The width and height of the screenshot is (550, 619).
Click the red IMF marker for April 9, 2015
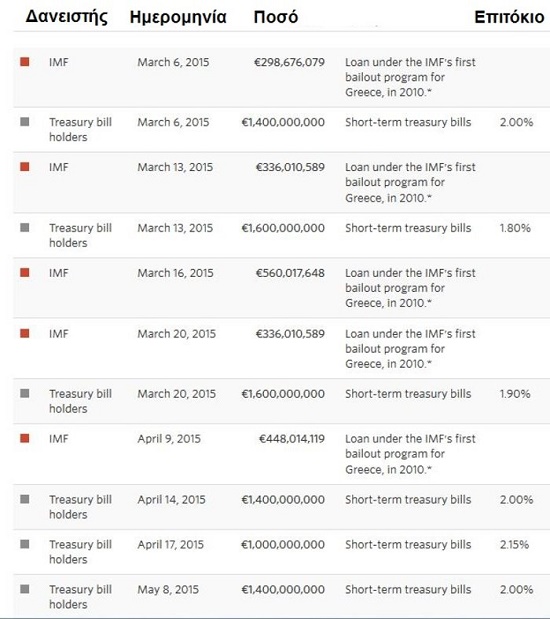pyautogui.click(x=25, y=438)
